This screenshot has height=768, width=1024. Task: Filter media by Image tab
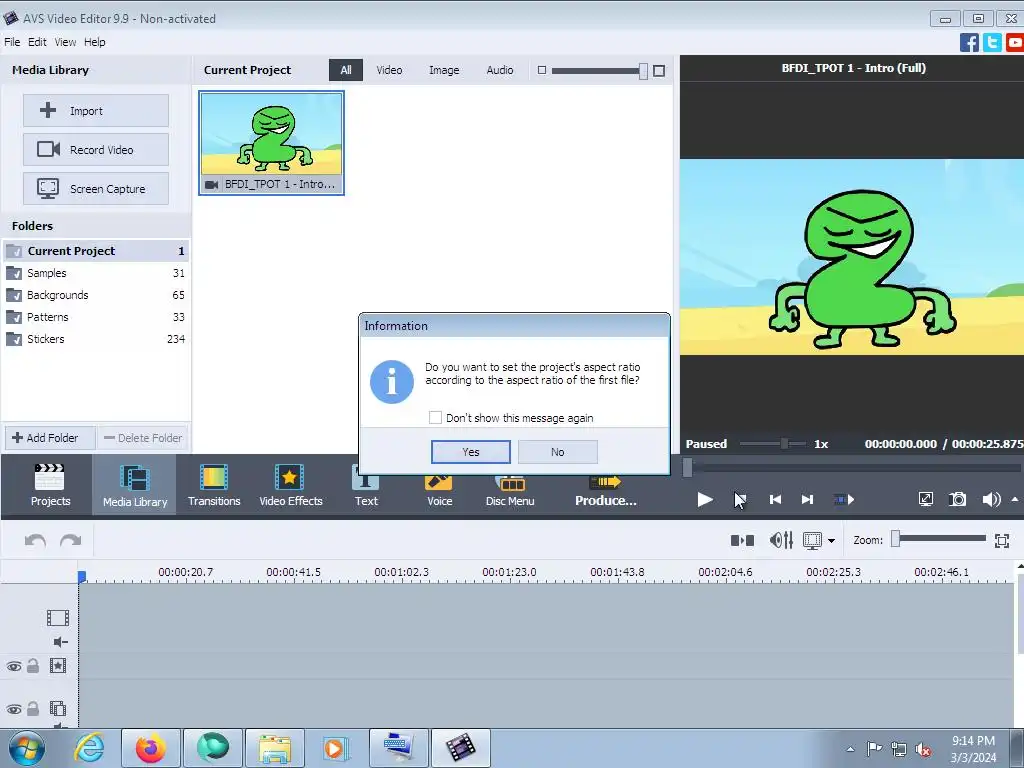pos(443,70)
